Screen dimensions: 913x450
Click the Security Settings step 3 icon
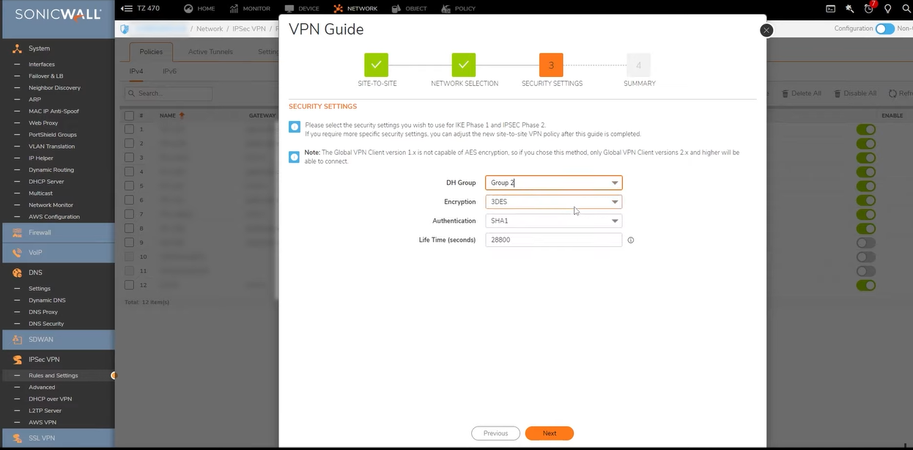[x=551, y=65]
